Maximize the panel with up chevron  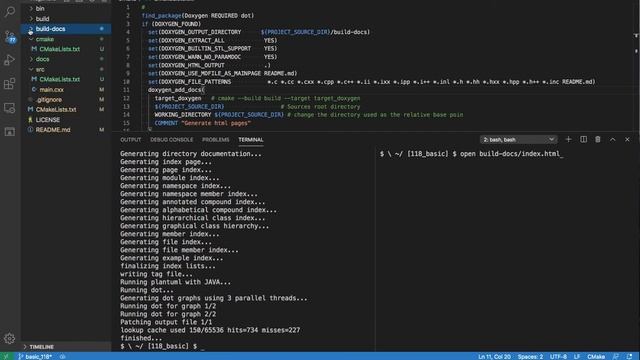click(613, 140)
